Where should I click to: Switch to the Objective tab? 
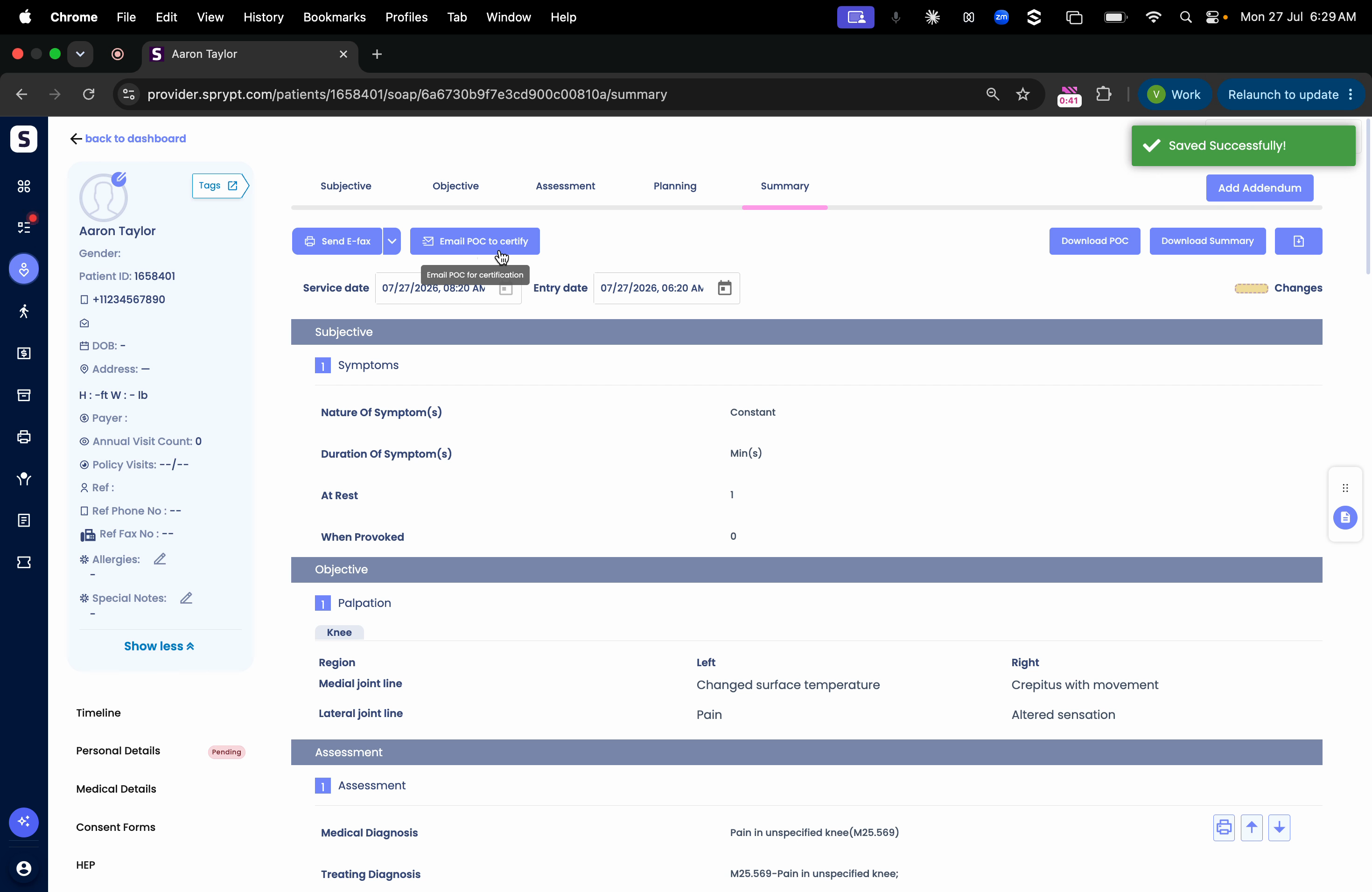tap(455, 186)
